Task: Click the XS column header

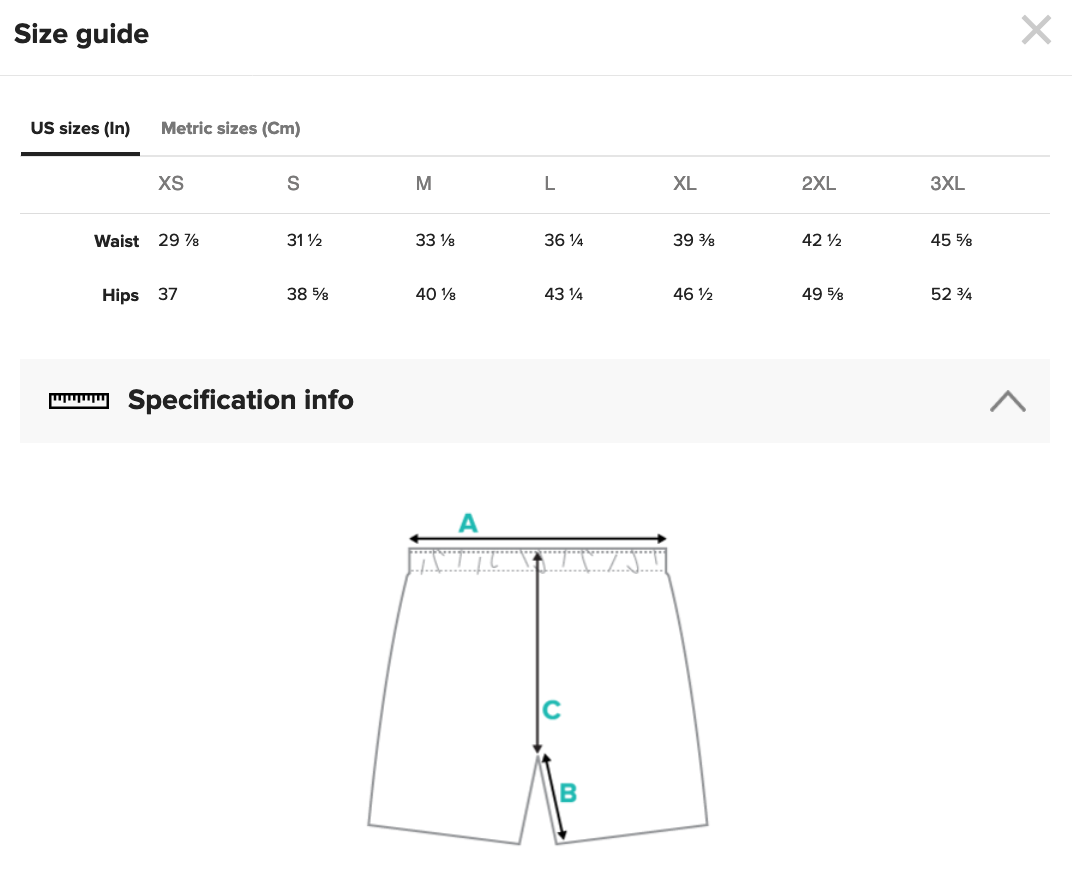Action: (171, 183)
